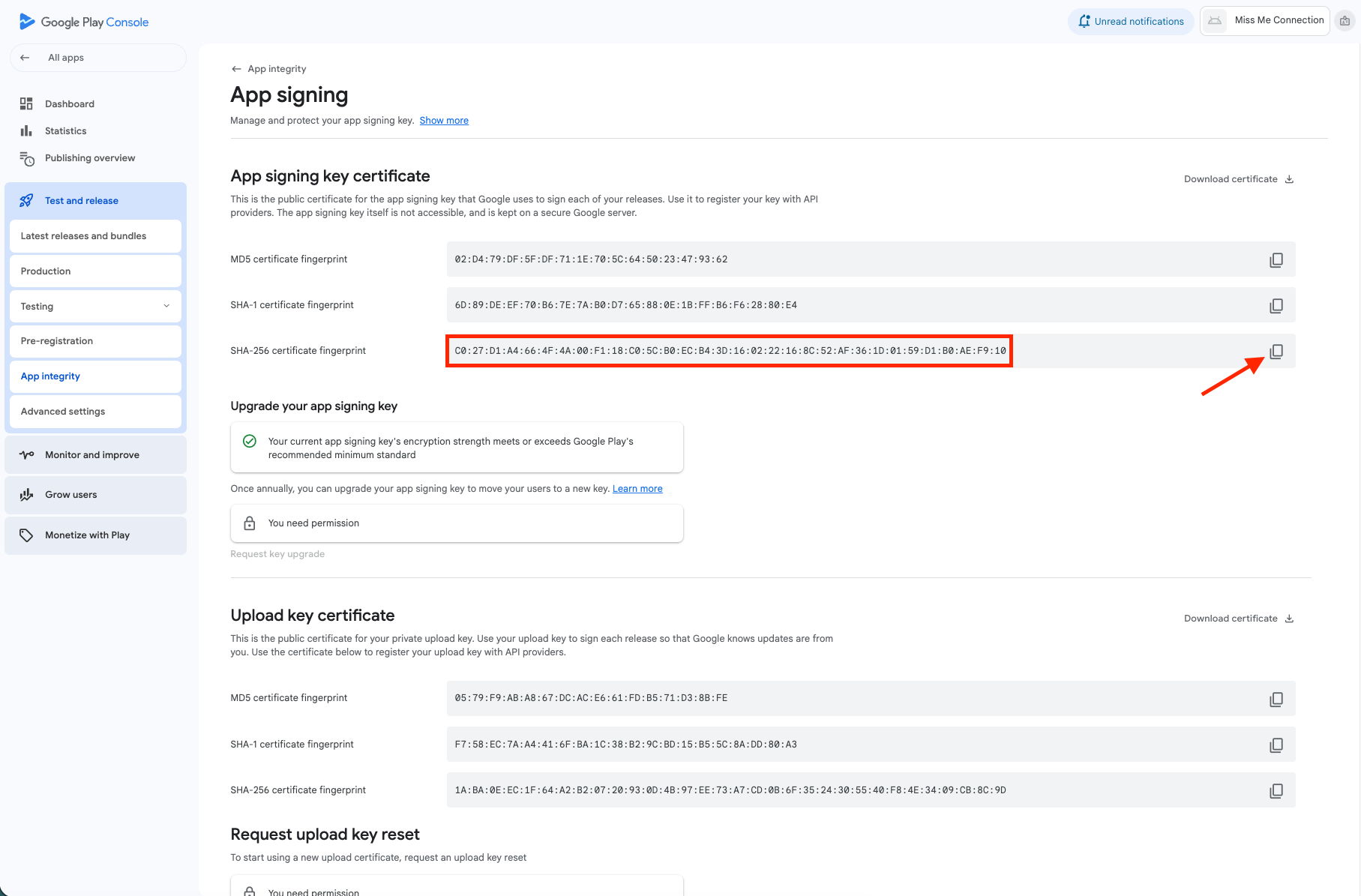Copy the app signing MD5 fingerprint
Viewport: 1361px width, 896px height.
1276,259
